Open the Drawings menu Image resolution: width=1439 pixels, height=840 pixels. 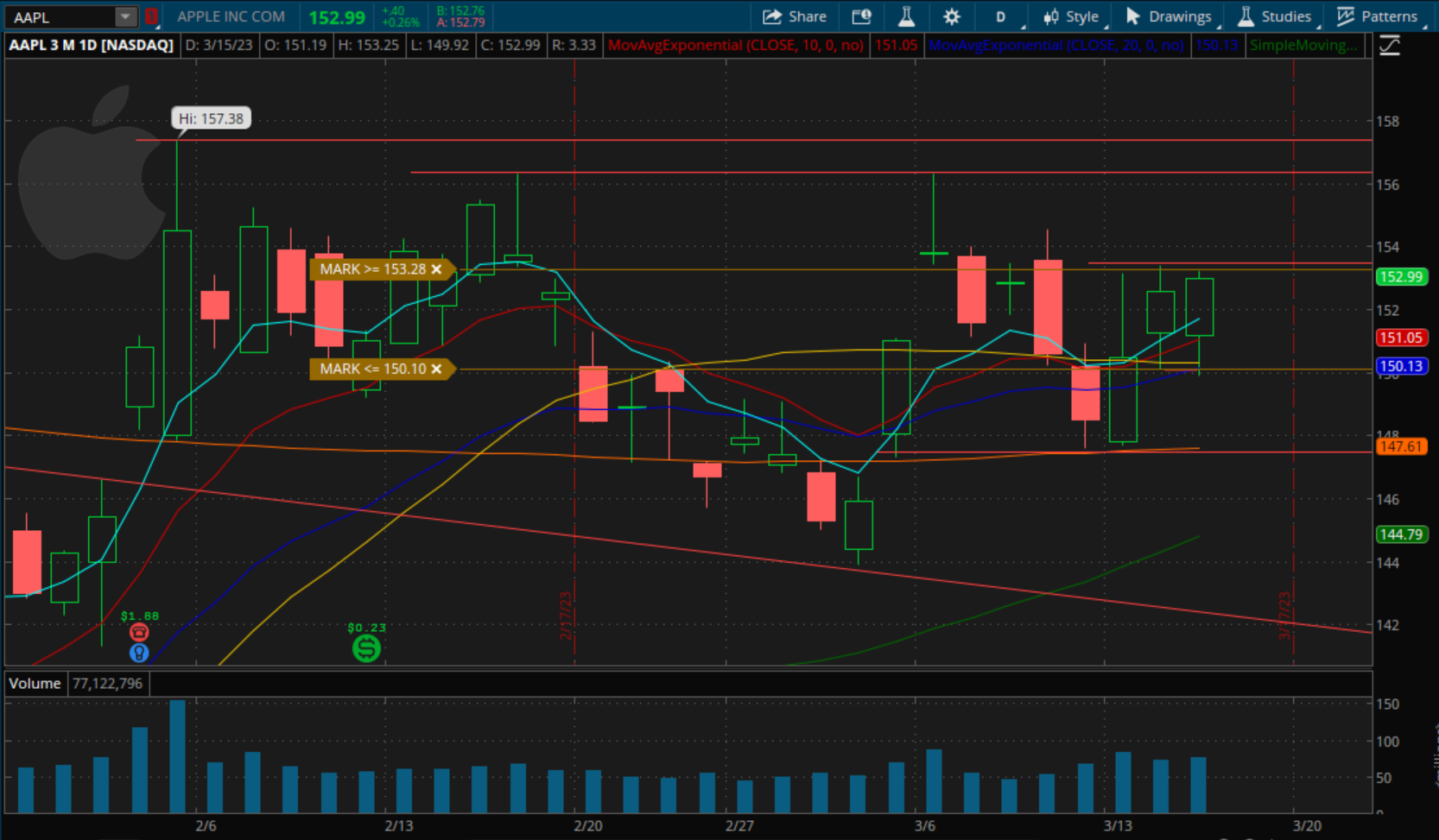(x=1170, y=16)
